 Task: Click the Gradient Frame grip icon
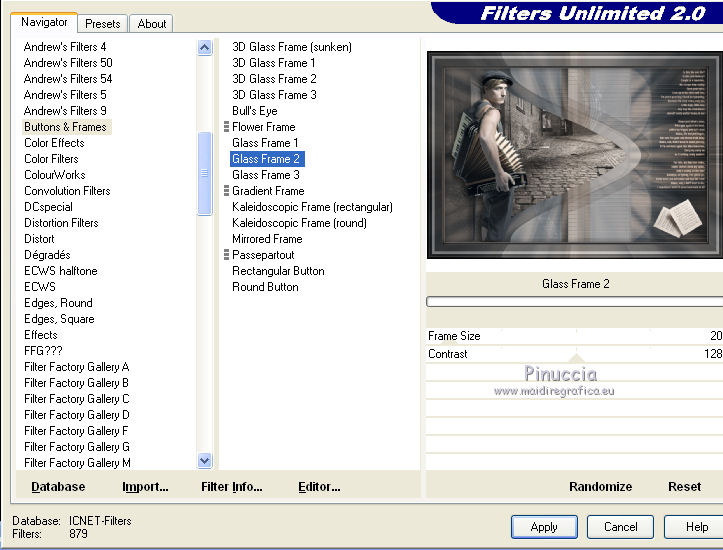(226, 191)
